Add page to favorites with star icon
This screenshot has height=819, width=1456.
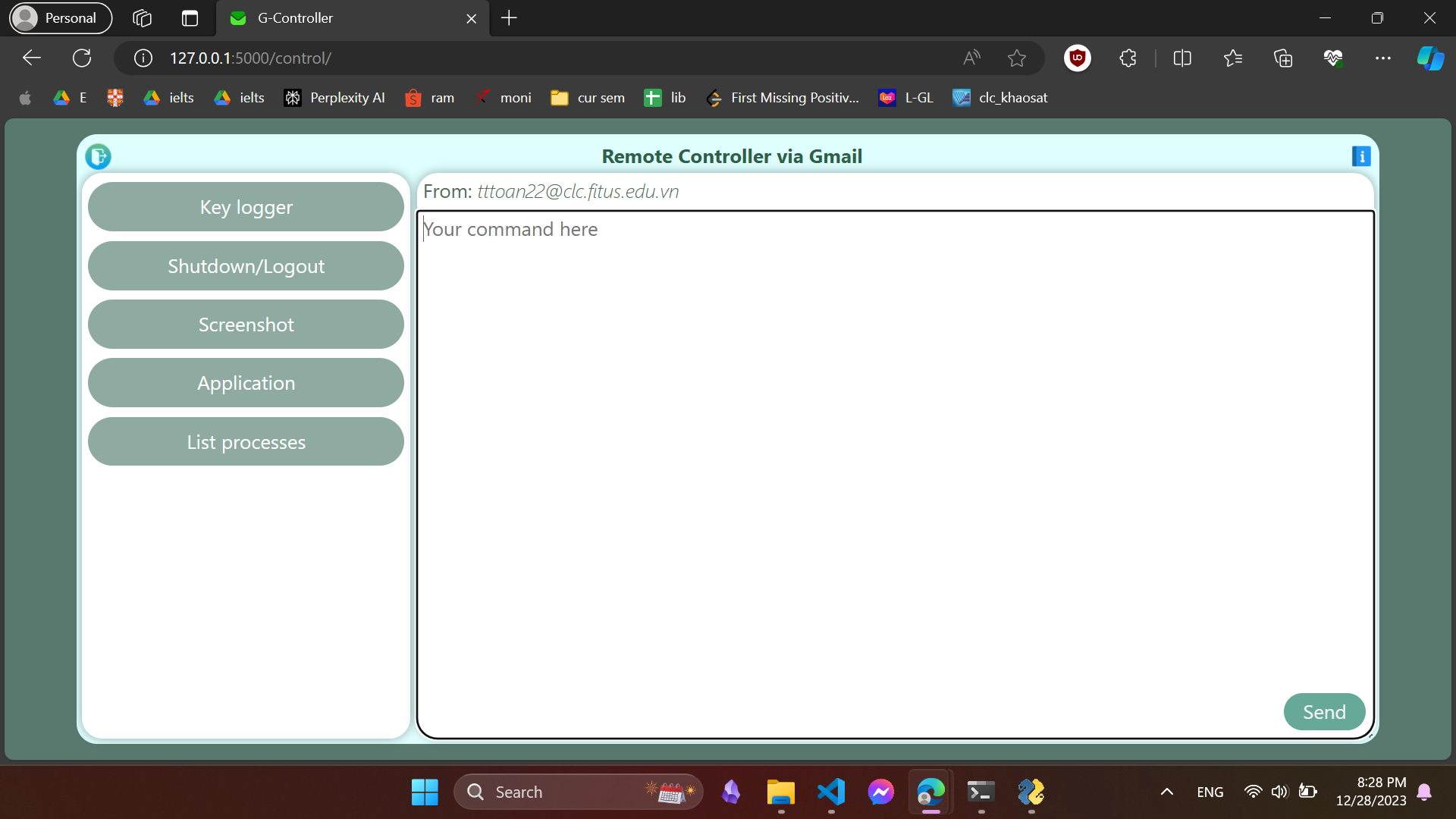point(1016,58)
